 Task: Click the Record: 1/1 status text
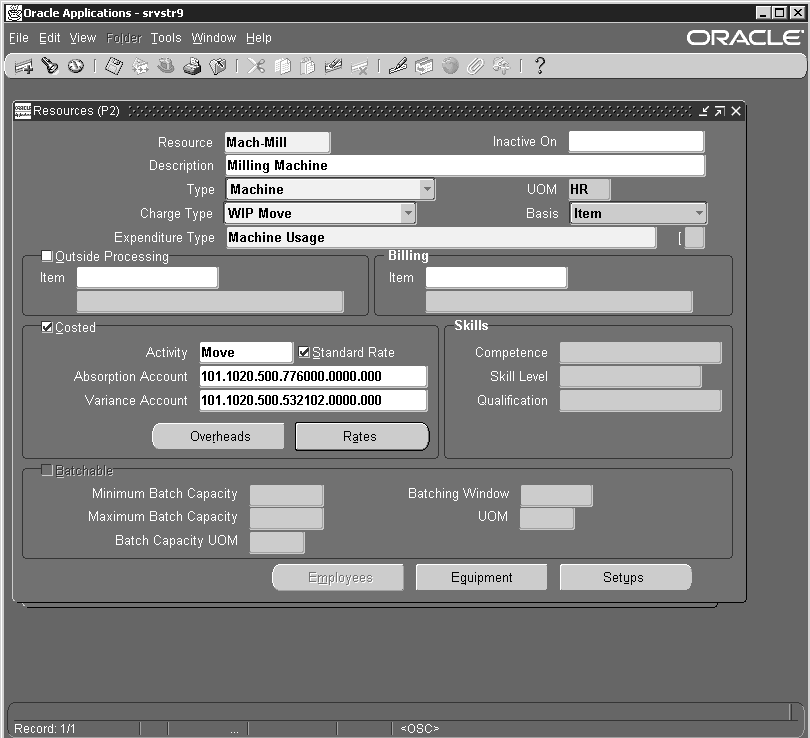click(x=44, y=728)
